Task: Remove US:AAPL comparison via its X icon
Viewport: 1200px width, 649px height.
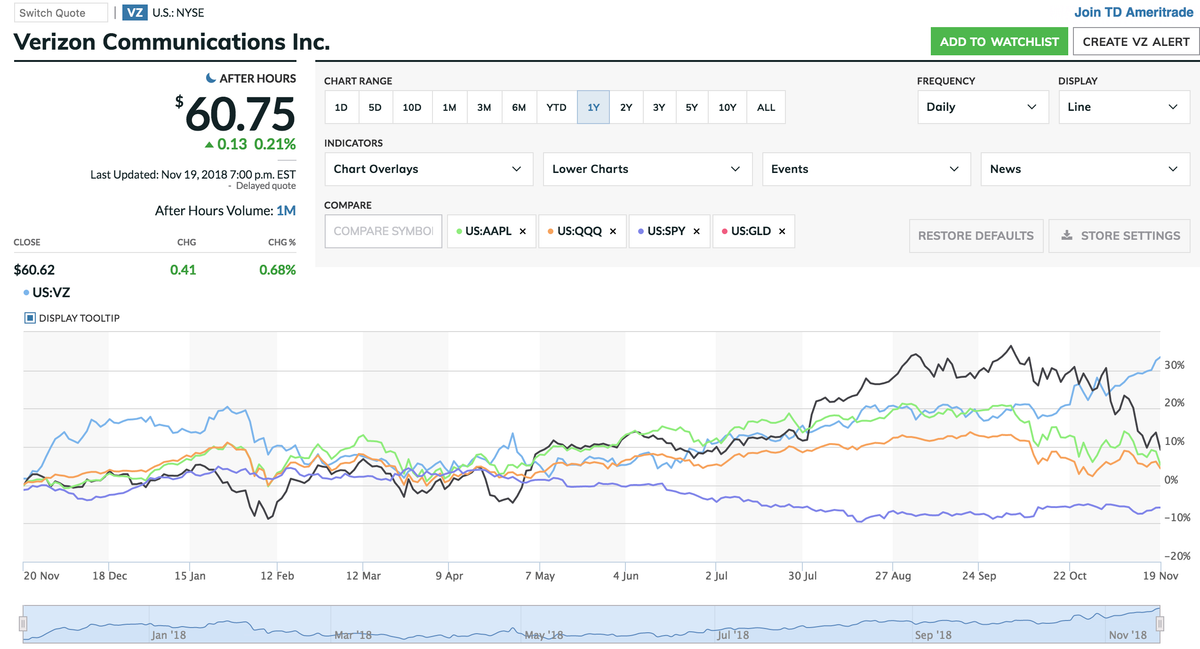Action: coord(521,230)
